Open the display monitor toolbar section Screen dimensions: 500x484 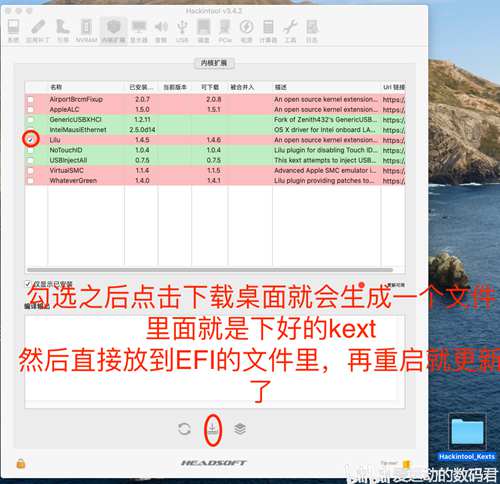(139, 31)
